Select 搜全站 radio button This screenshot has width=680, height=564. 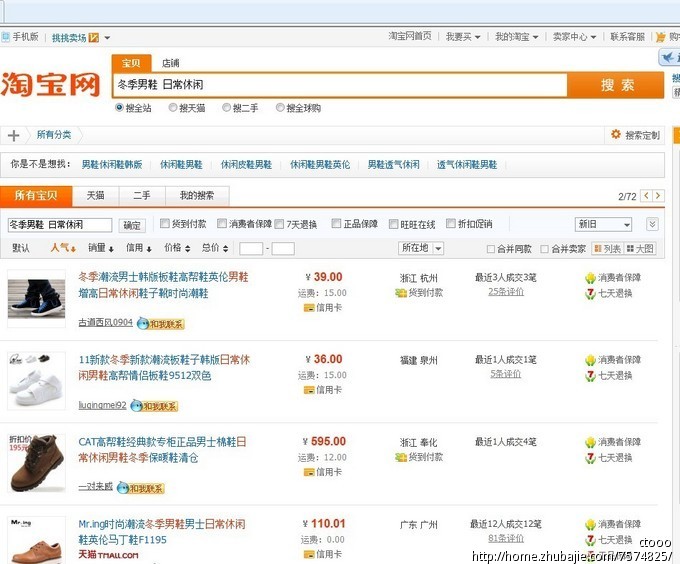[x=119, y=107]
